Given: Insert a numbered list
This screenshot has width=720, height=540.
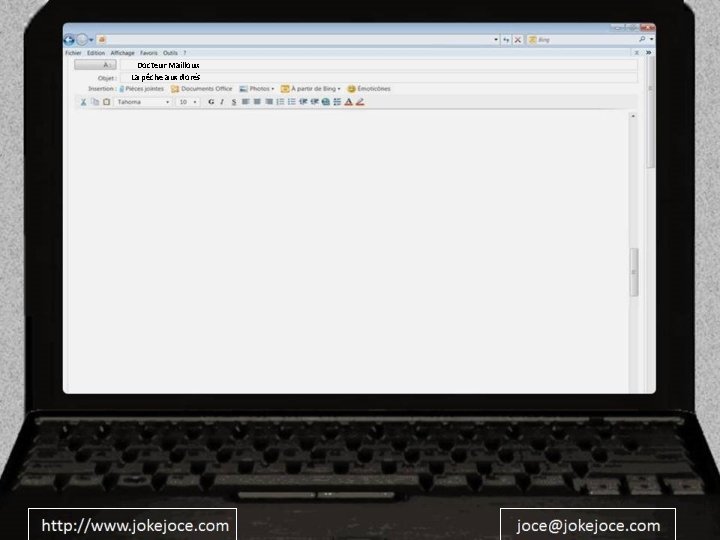Looking at the screenshot, I should tap(280, 102).
